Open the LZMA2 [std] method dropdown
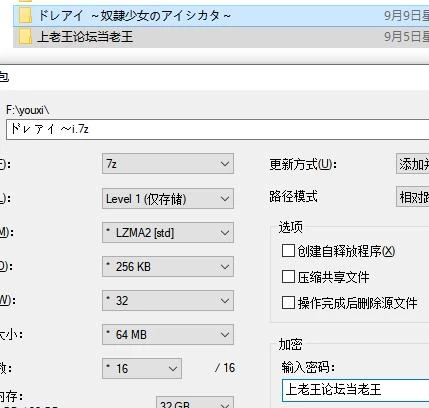429x408 pixels. pos(168,233)
